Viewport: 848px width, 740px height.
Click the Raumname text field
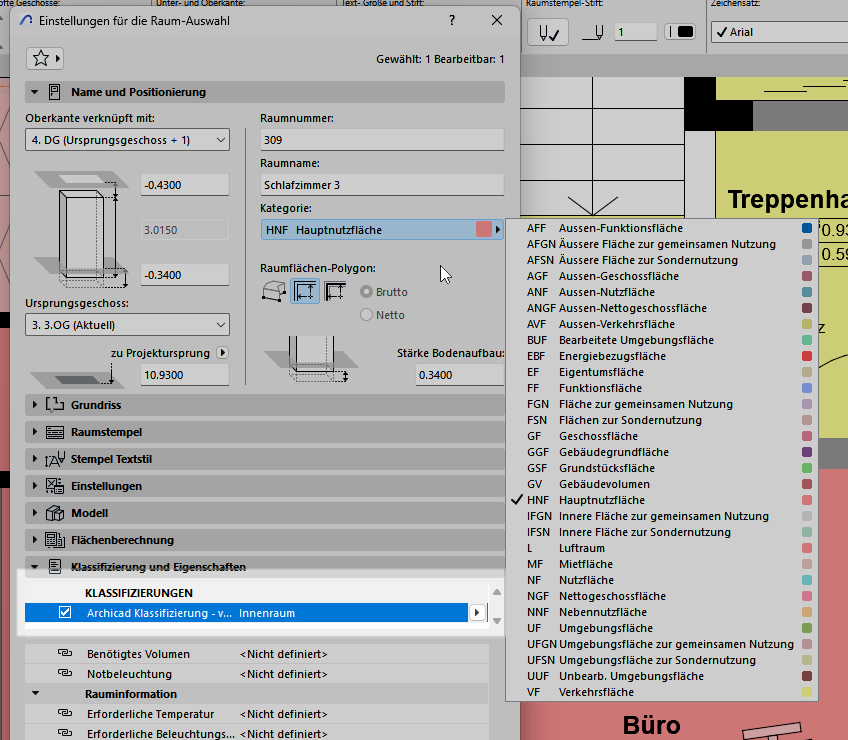pos(382,185)
